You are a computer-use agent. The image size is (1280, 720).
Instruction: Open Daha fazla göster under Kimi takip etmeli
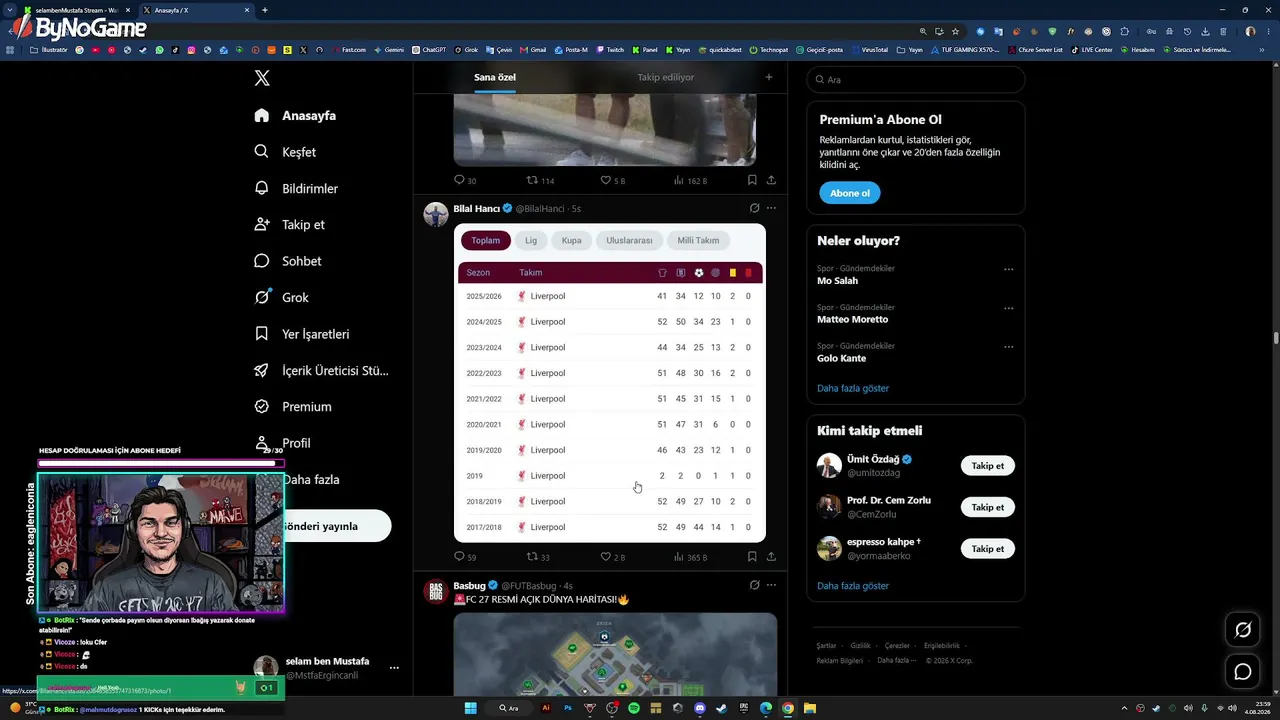tap(853, 586)
